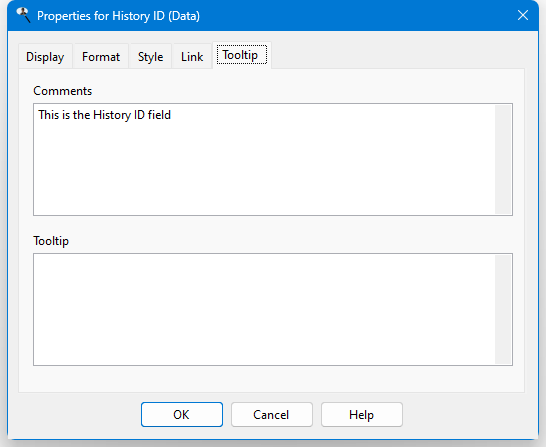Viewport: 546px width, 447px height.
Task: Switch to the Display tab
Action: 45,56
